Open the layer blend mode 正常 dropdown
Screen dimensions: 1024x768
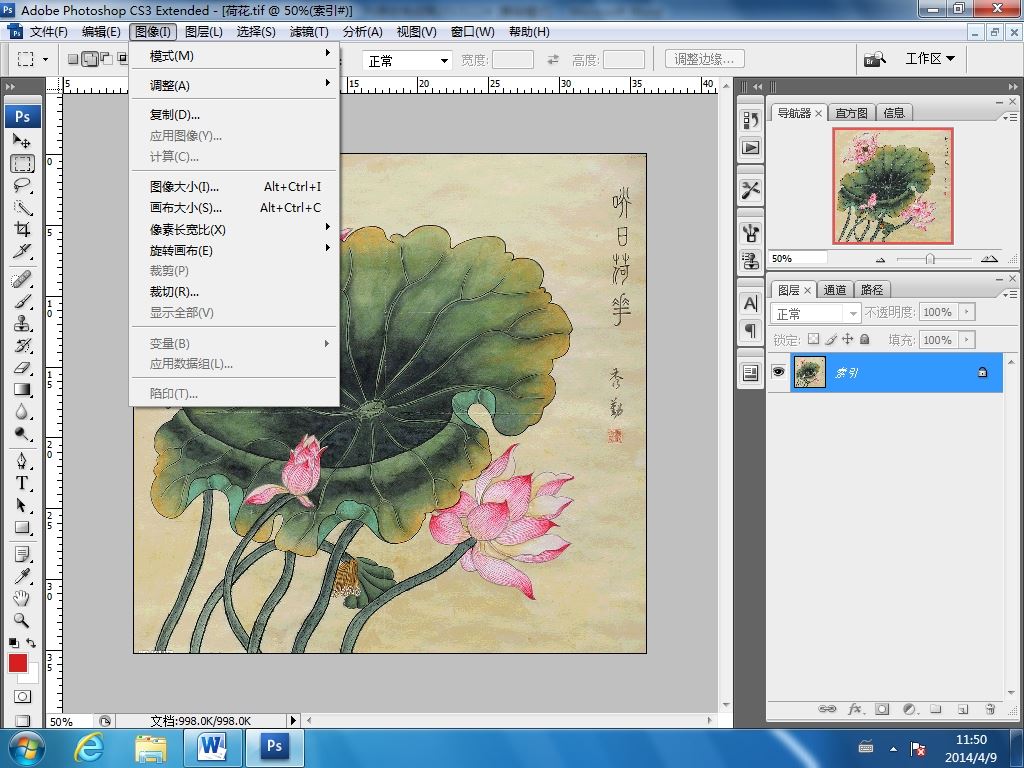click(x=815, y=313)
